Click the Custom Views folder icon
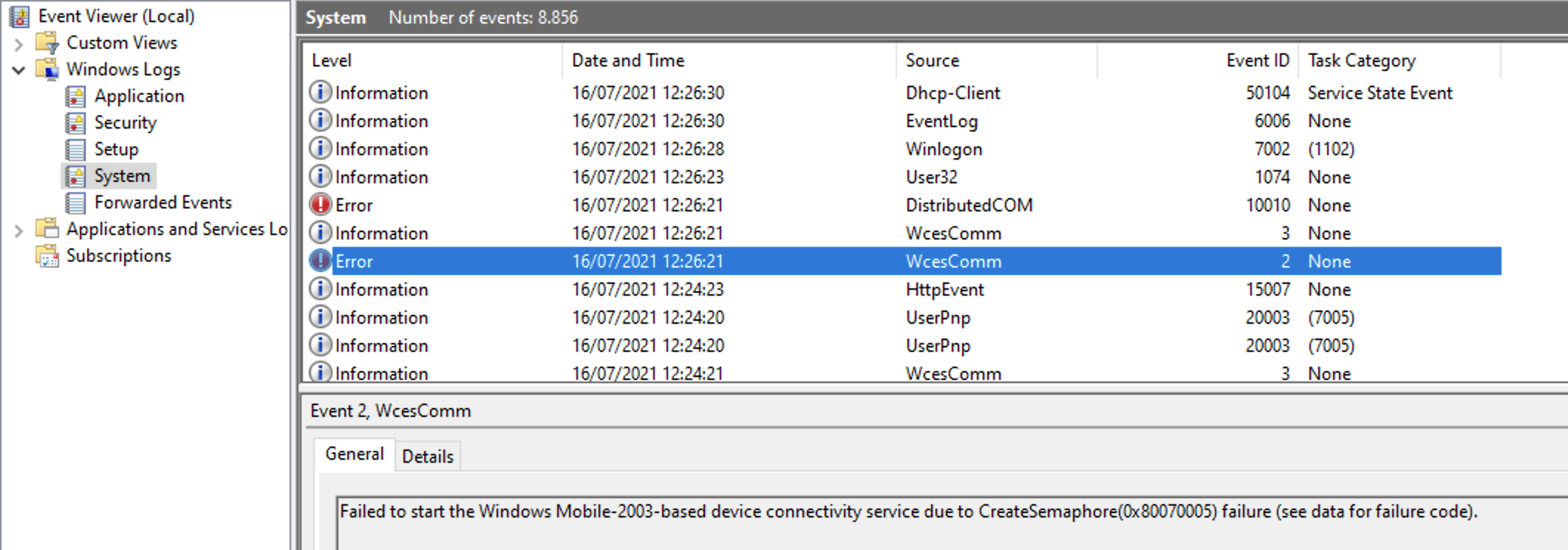Screen dimensions: 1568x550 tap(47, 43)
